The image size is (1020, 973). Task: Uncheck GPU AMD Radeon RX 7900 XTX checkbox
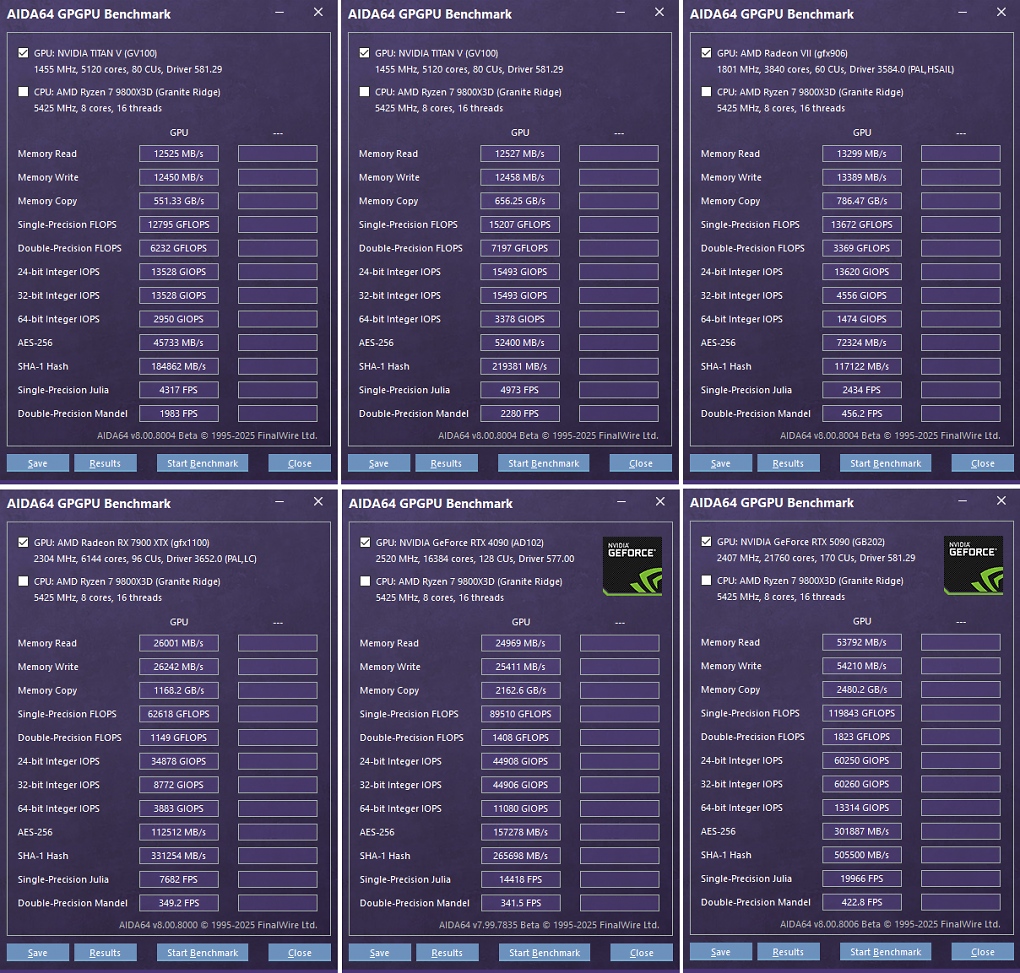tap(23, 542)
